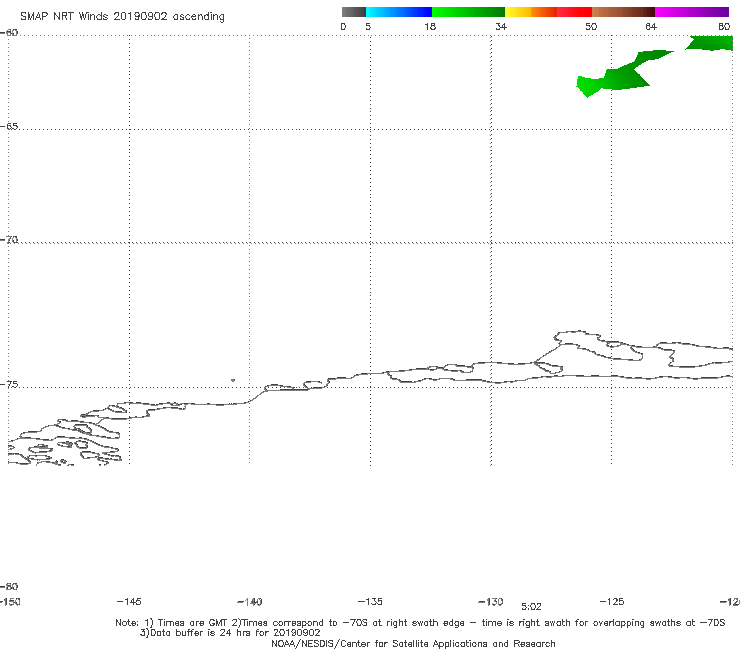The width and height of the screenshot is (740, 650).
Task: Click the longitude label '-145'
Action: pos(129,602)
